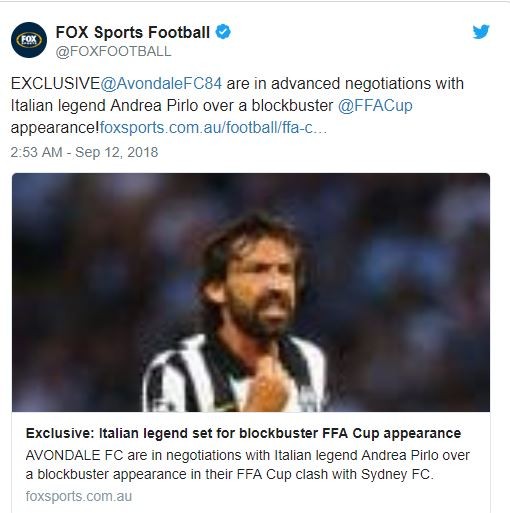Screen dimensions: 510x513
Task: Click the 2:53 AM tweet timestamp
Action: (x=36, y=152)
